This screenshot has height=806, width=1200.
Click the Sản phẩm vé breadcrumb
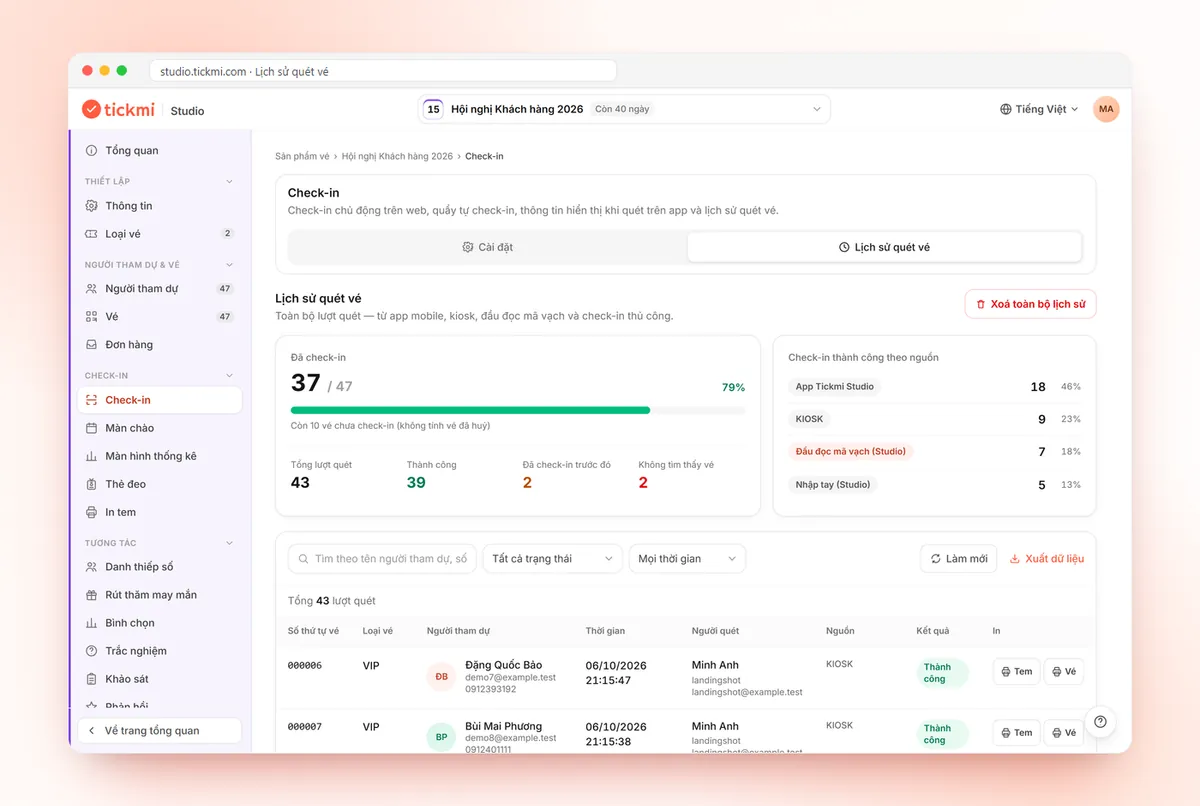click(302, 157)
